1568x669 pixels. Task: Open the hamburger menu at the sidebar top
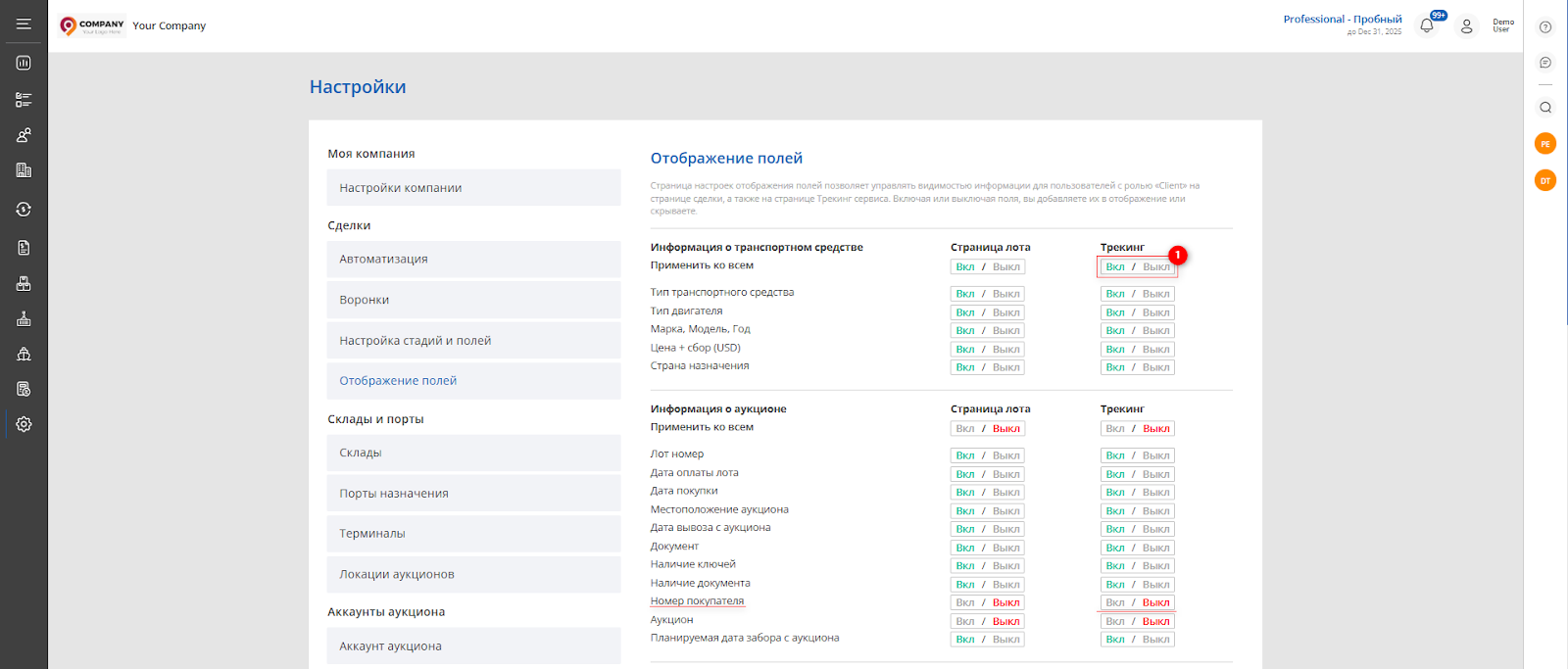(24, 24)
